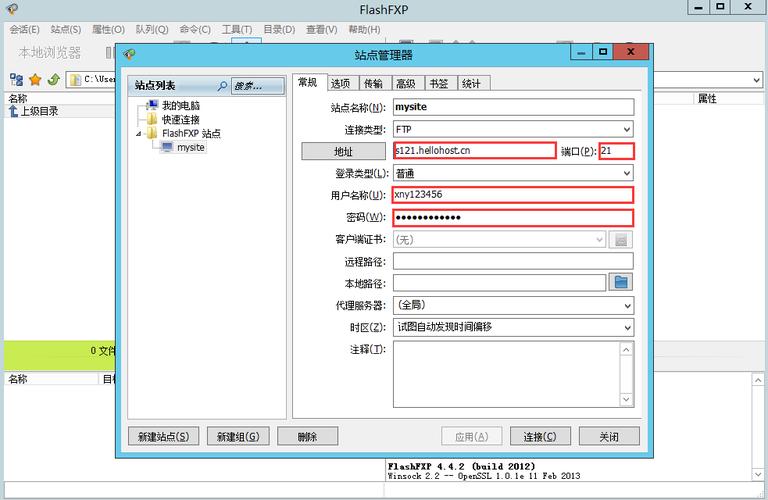Viewport: 768px width, 500px height.
Task: Click the yellow star favorites icon
Action: [35, 79]
